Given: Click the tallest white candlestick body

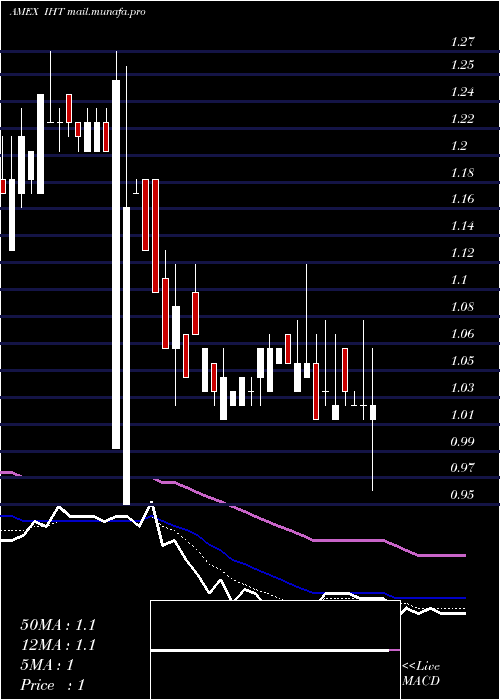Looking at the screenshot, I should click(116, 264).
